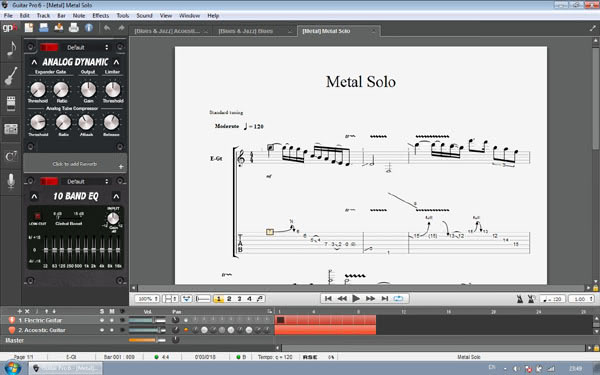Open the Mastering panel icon in sidebar
The height and width of the screenshot is (375, 600).
(11, 129)
